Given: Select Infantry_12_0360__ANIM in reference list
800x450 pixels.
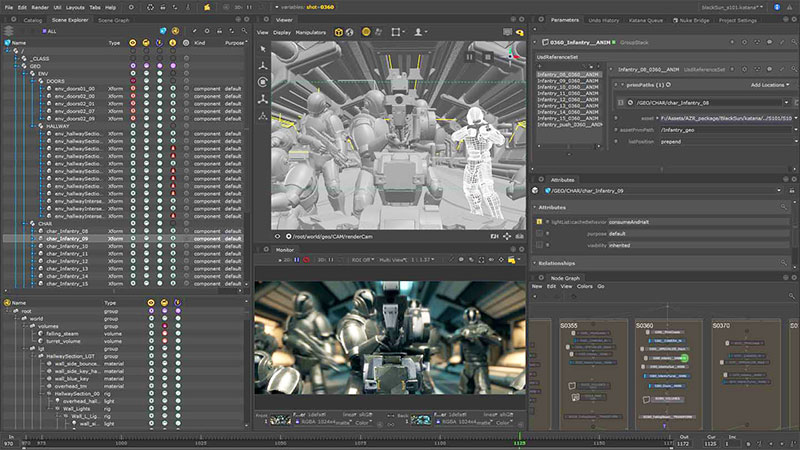Looking at the screenshot, I should (x=566, y=100).
